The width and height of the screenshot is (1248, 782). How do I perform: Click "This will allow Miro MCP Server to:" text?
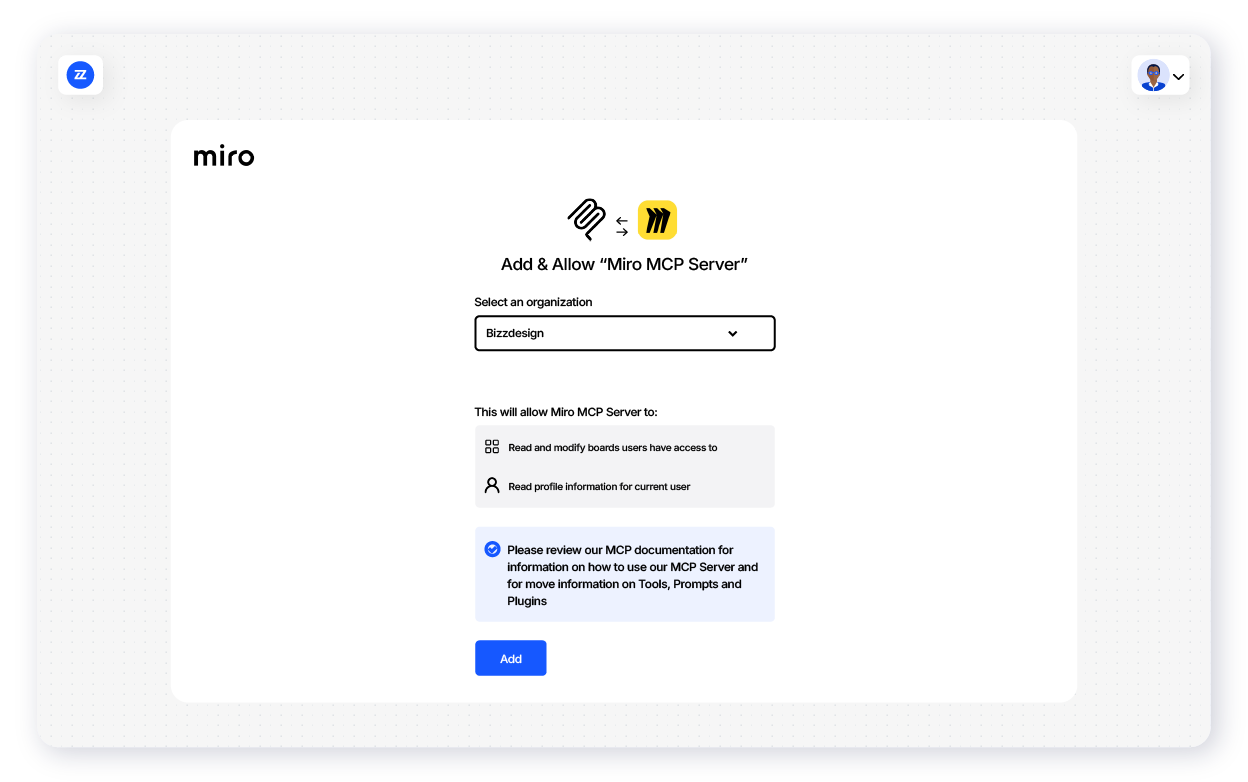pos(566,411)
